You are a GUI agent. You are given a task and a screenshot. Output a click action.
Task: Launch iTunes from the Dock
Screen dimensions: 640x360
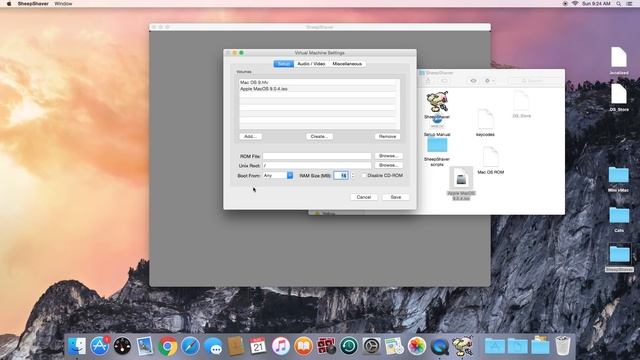pyautogui.click(x=281, y=346)
